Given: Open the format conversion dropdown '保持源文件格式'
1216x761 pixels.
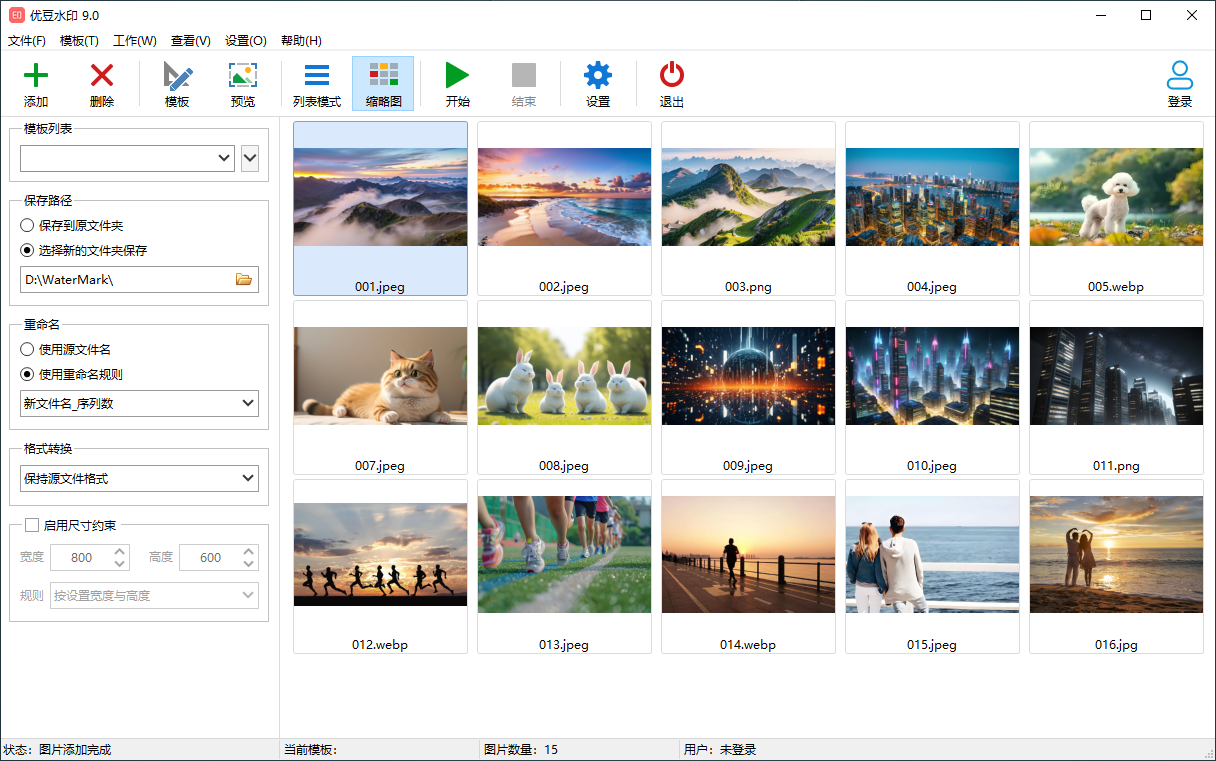Looking at the screenshot, I should coord(139,479).
